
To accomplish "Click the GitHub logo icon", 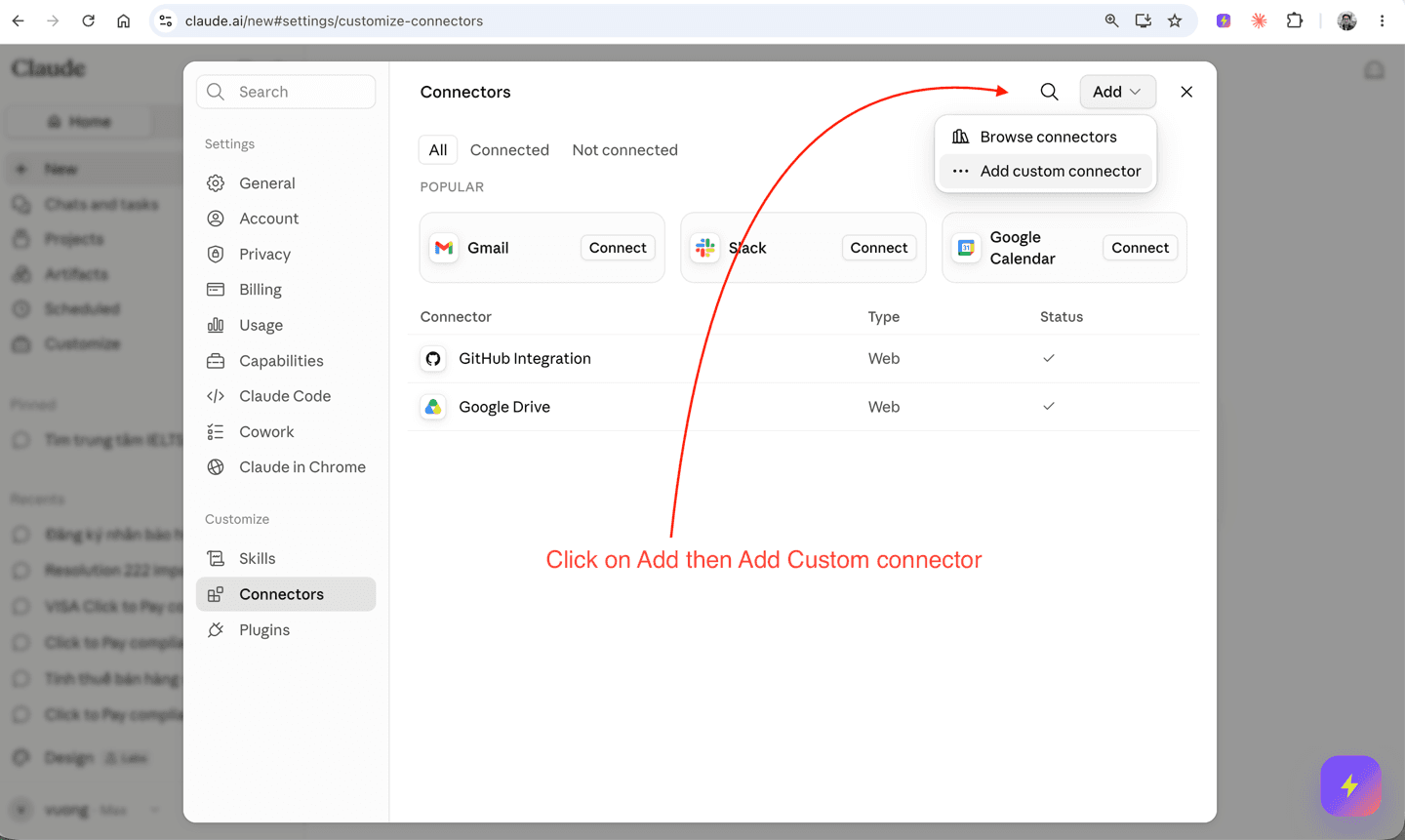I will pos(433,358).
